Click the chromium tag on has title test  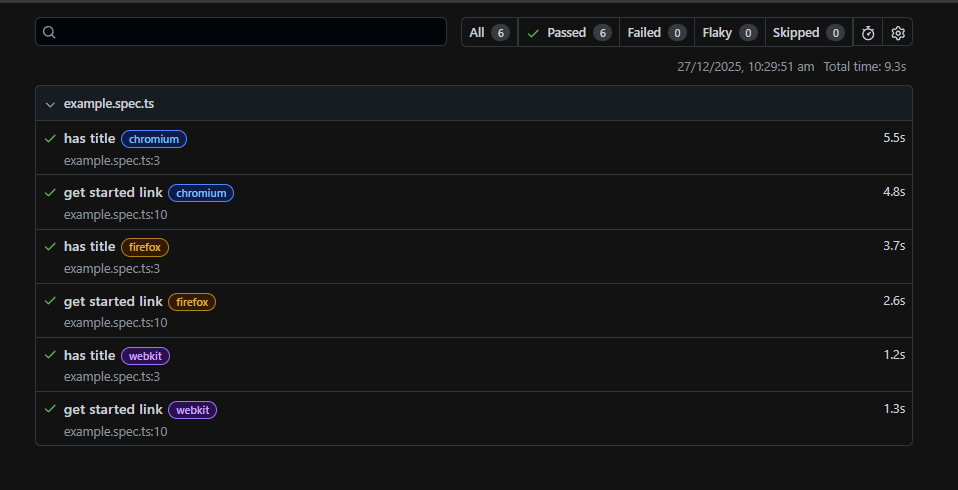click(154, 139)
